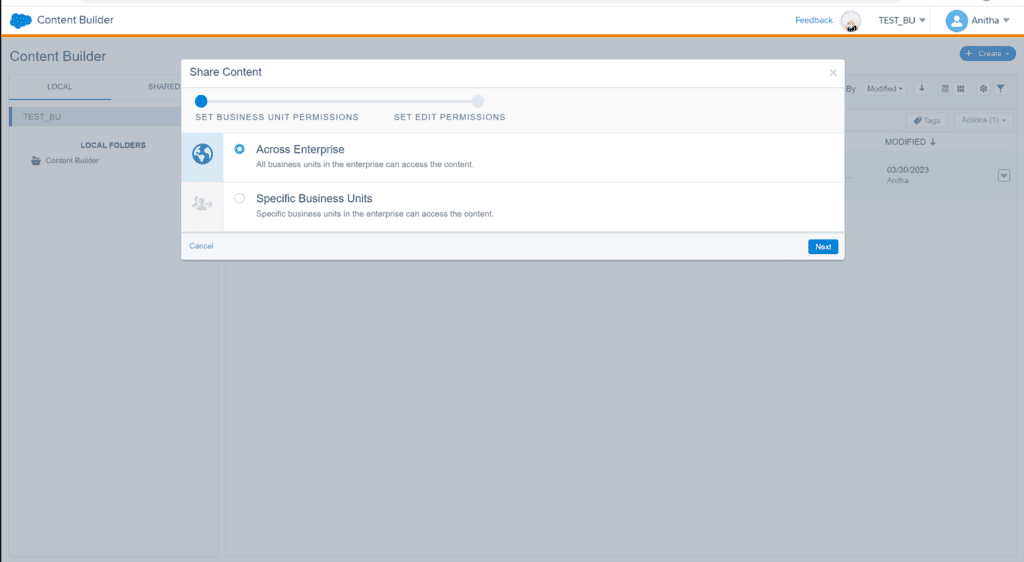This screenshot has width=1024, height=562.
Task: Click the Specific Business Units people icon
Action: coord(202,203)
